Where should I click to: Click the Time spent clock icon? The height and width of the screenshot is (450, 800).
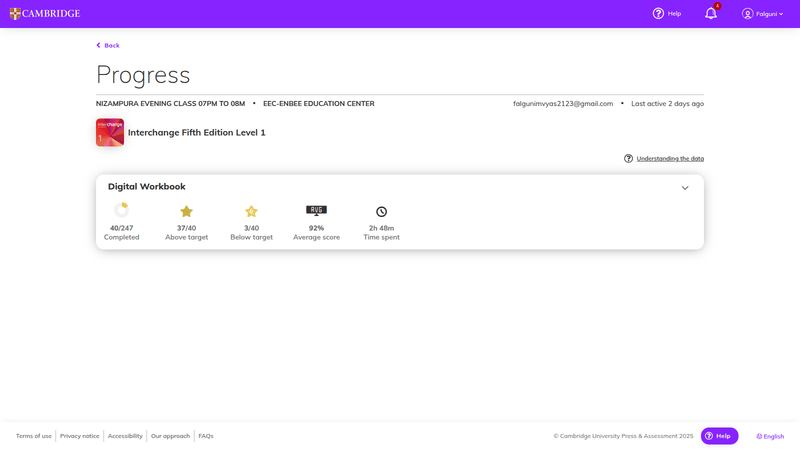382,212
